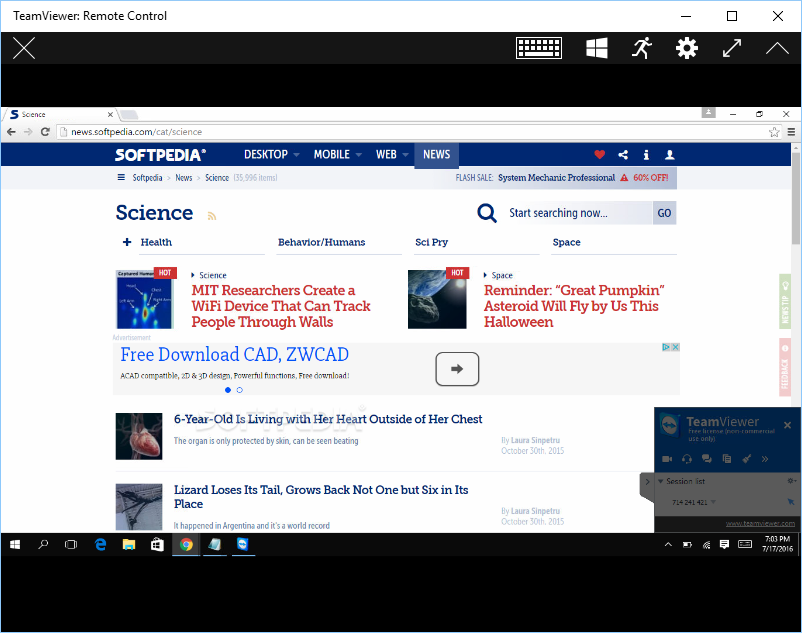
Task: Close the remote session with X icon
Action: click(24, 49)
